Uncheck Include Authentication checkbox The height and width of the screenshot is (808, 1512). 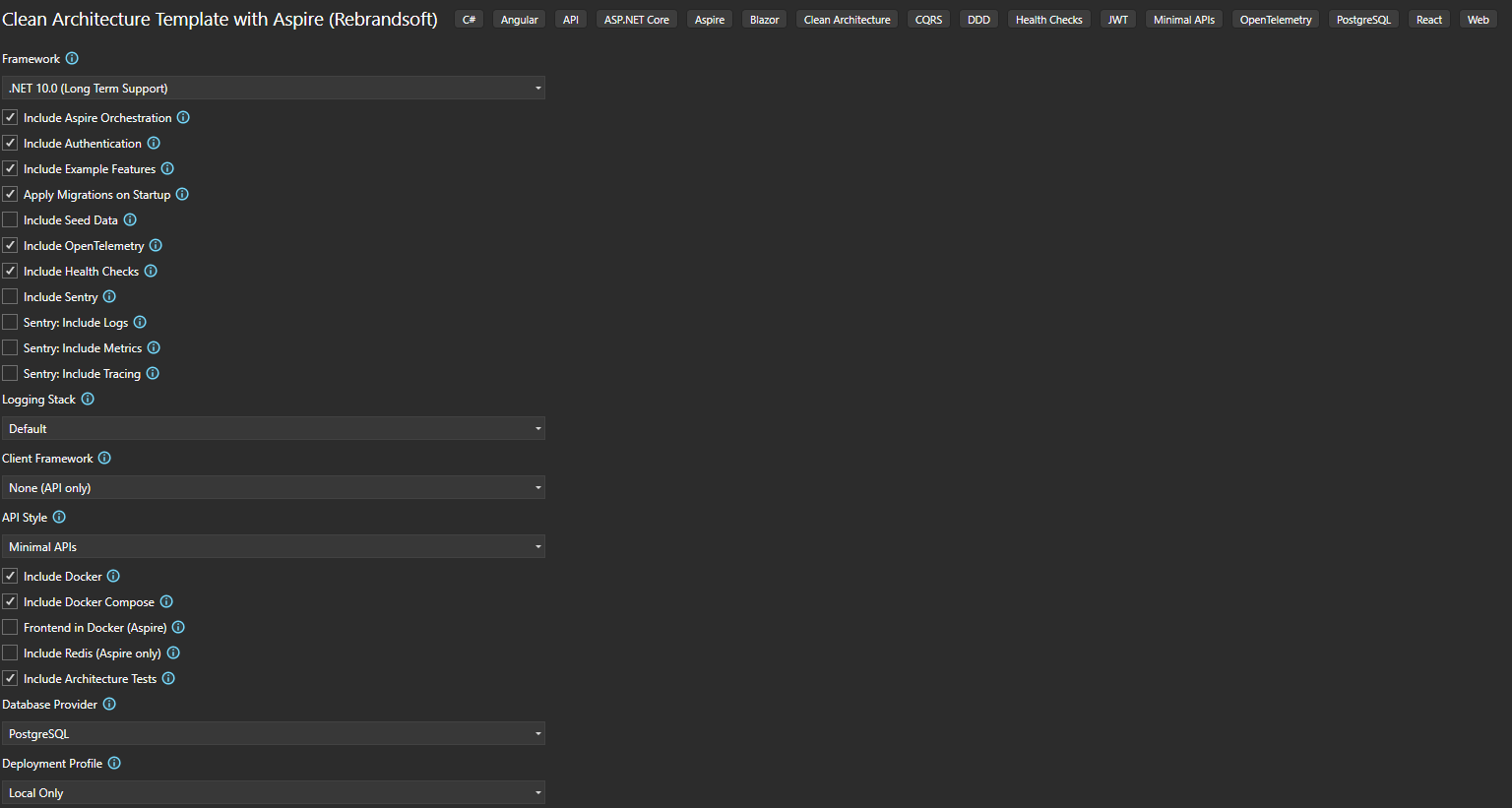10,144
